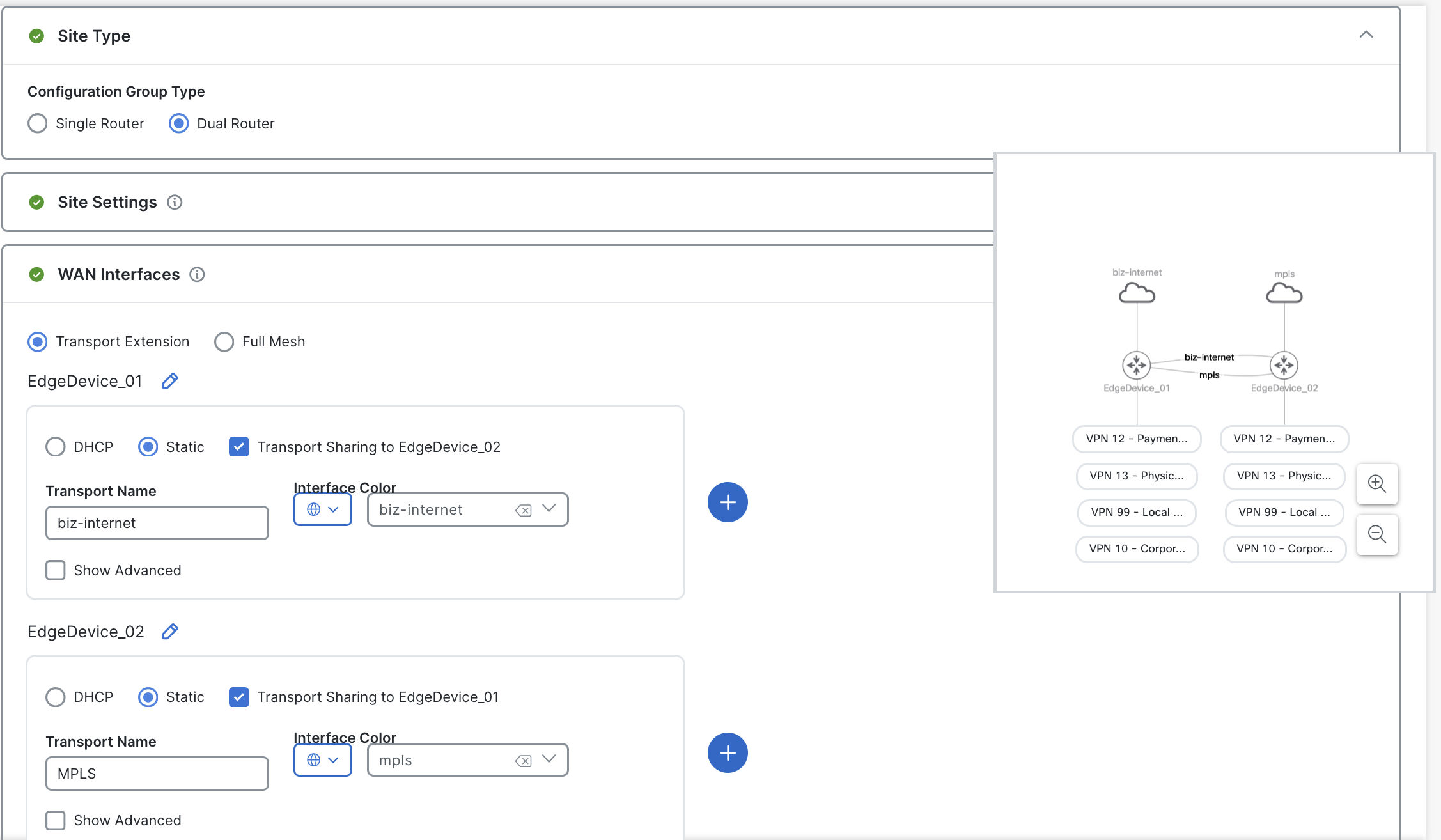Click the pencil icon beside EdgeDevice_01
Screen dimensions: 1441x840
tap(169, 381)
